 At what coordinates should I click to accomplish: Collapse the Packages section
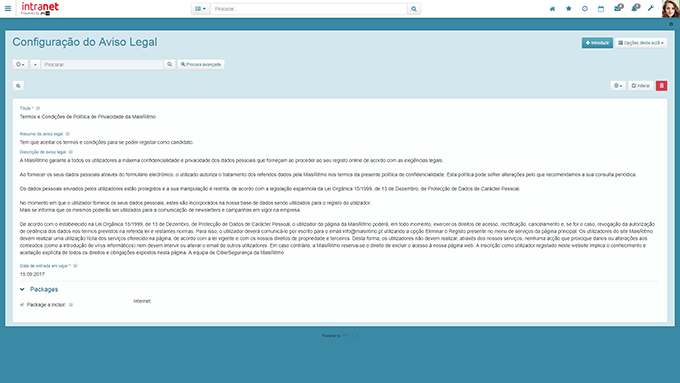[x=22, y=289]
